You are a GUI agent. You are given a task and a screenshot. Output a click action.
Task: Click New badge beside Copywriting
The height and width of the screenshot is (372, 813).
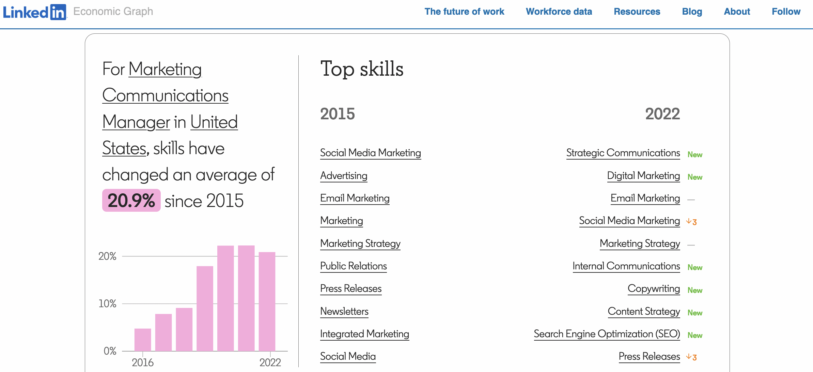tap(695, 290)
